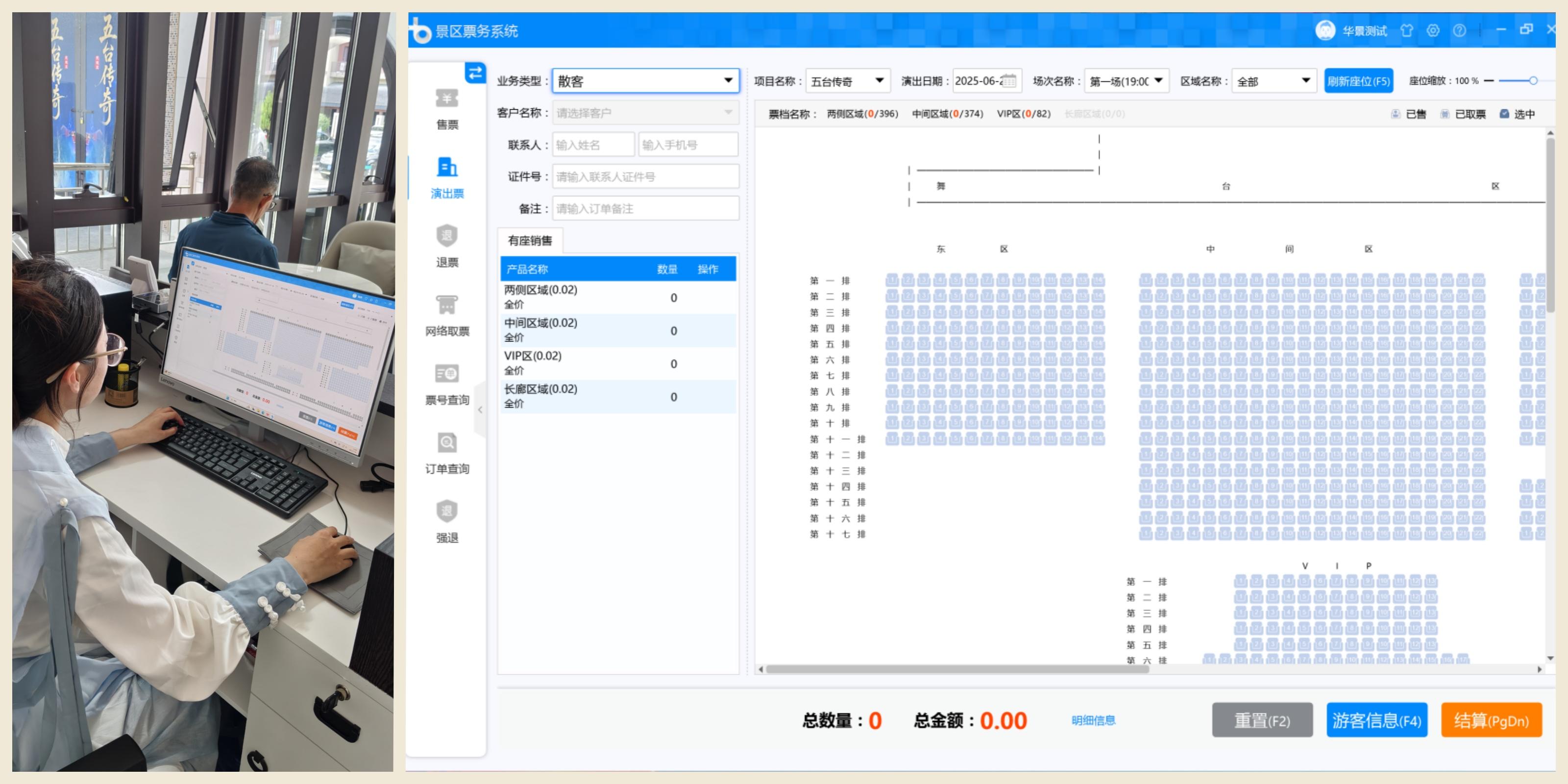The image size is (1568, 784).
Task: Click the 刷新座位(F5) refresh button
Action: pyautogui.click(x=1359, y=81)
